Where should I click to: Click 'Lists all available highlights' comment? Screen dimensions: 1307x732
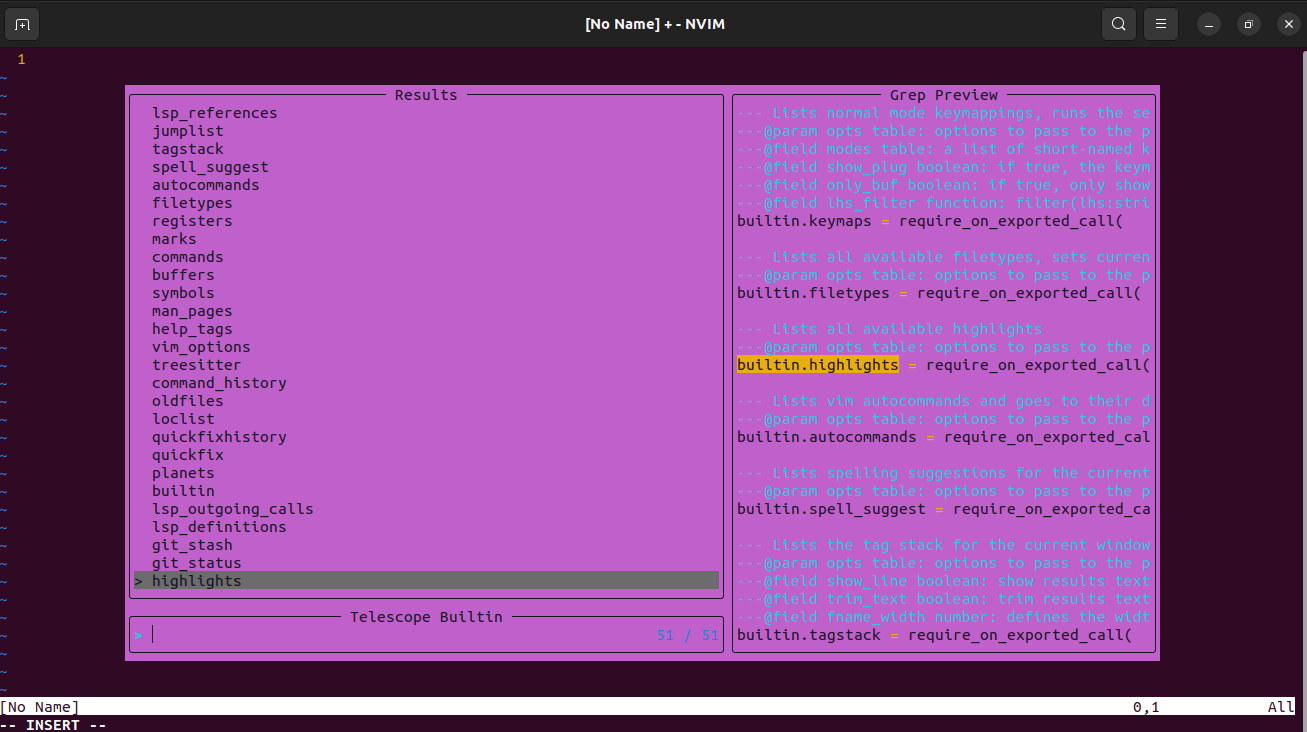890,329
